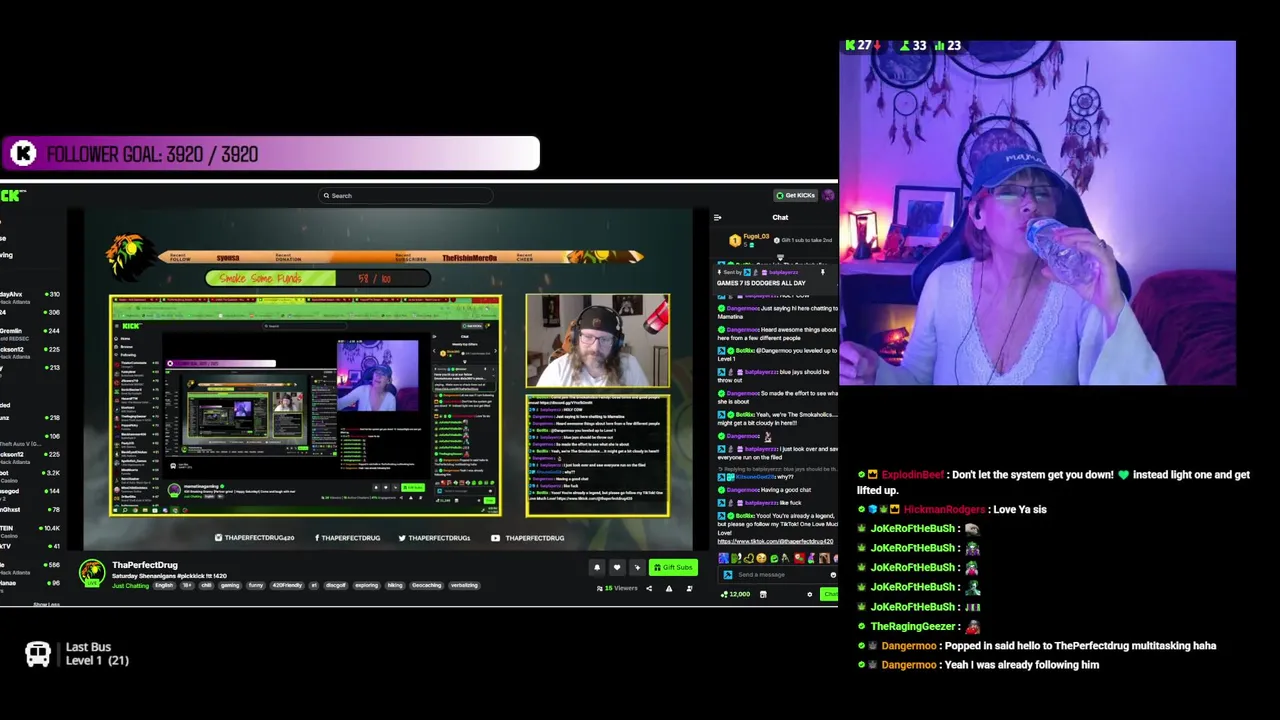
Task: Click the Instagram THAPERFECTDRUG420 label
Action: [254, 538]
